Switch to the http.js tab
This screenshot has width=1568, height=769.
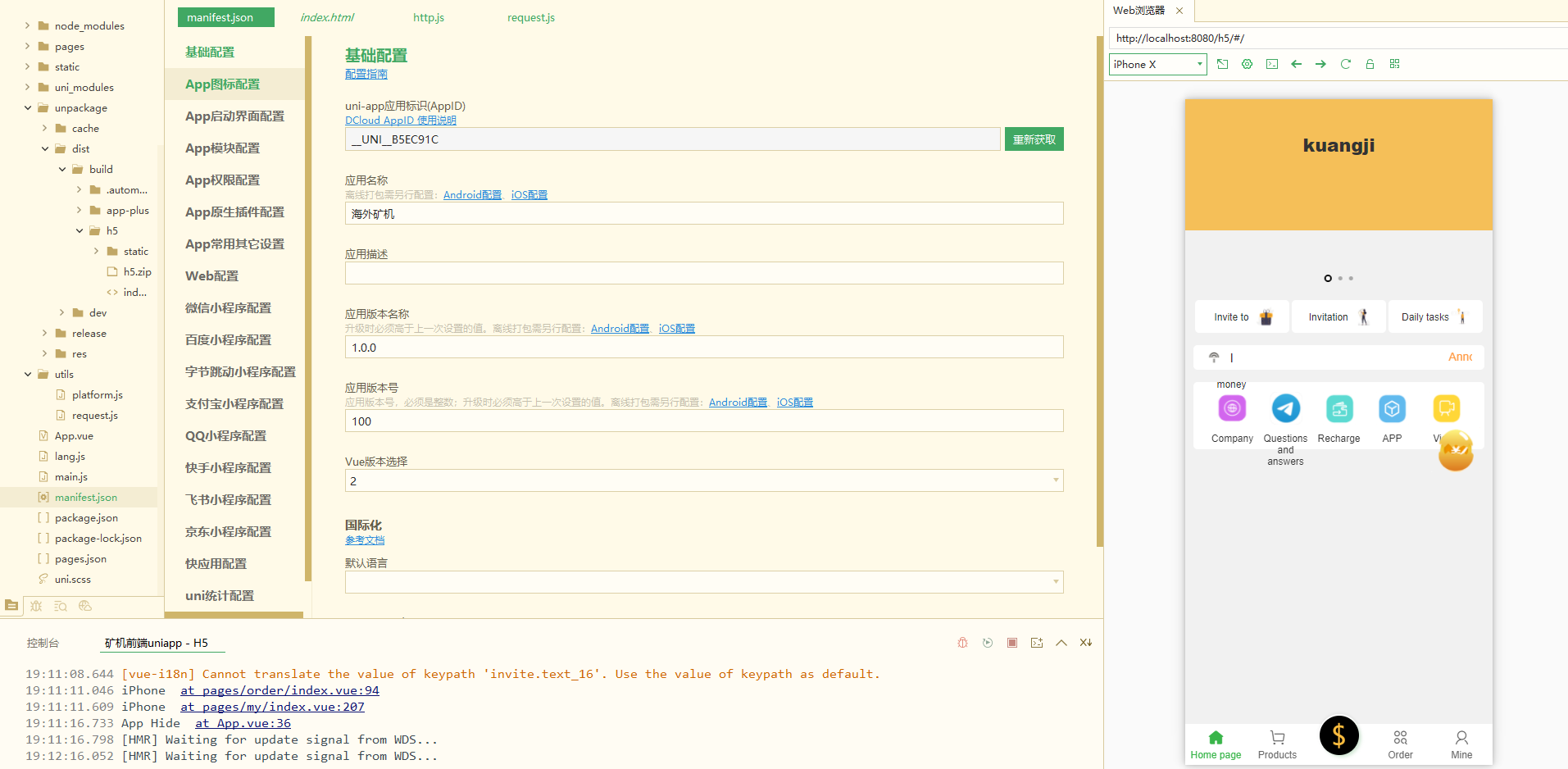[x=428, y=17]
